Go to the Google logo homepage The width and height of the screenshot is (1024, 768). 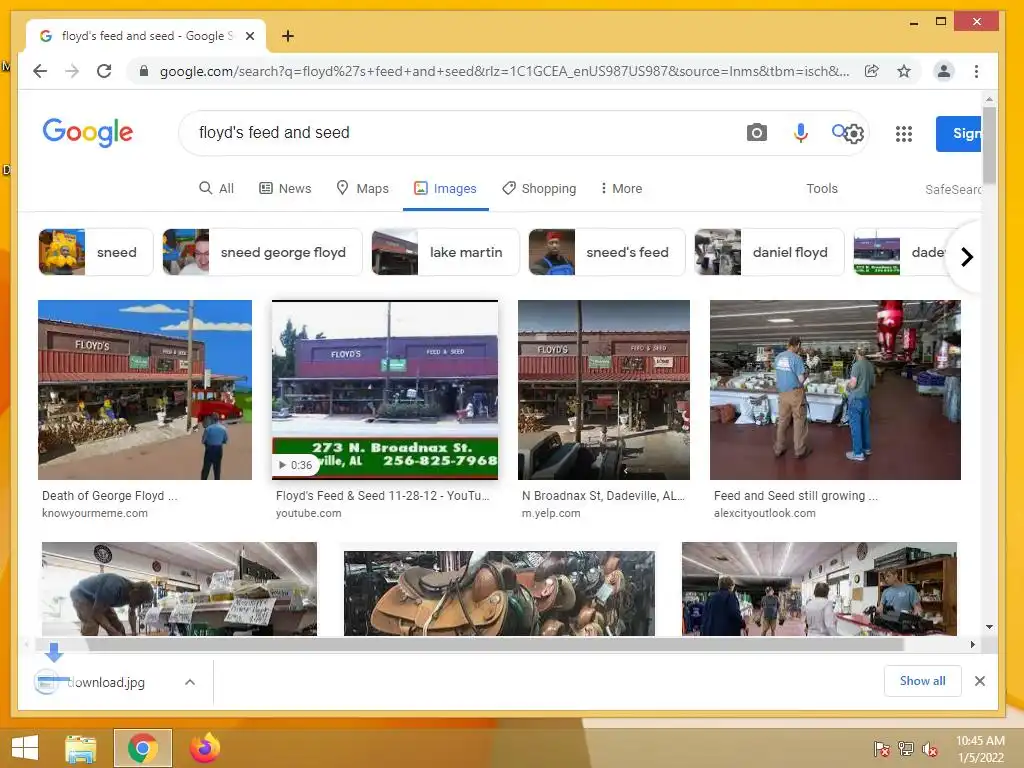[88, 133]
